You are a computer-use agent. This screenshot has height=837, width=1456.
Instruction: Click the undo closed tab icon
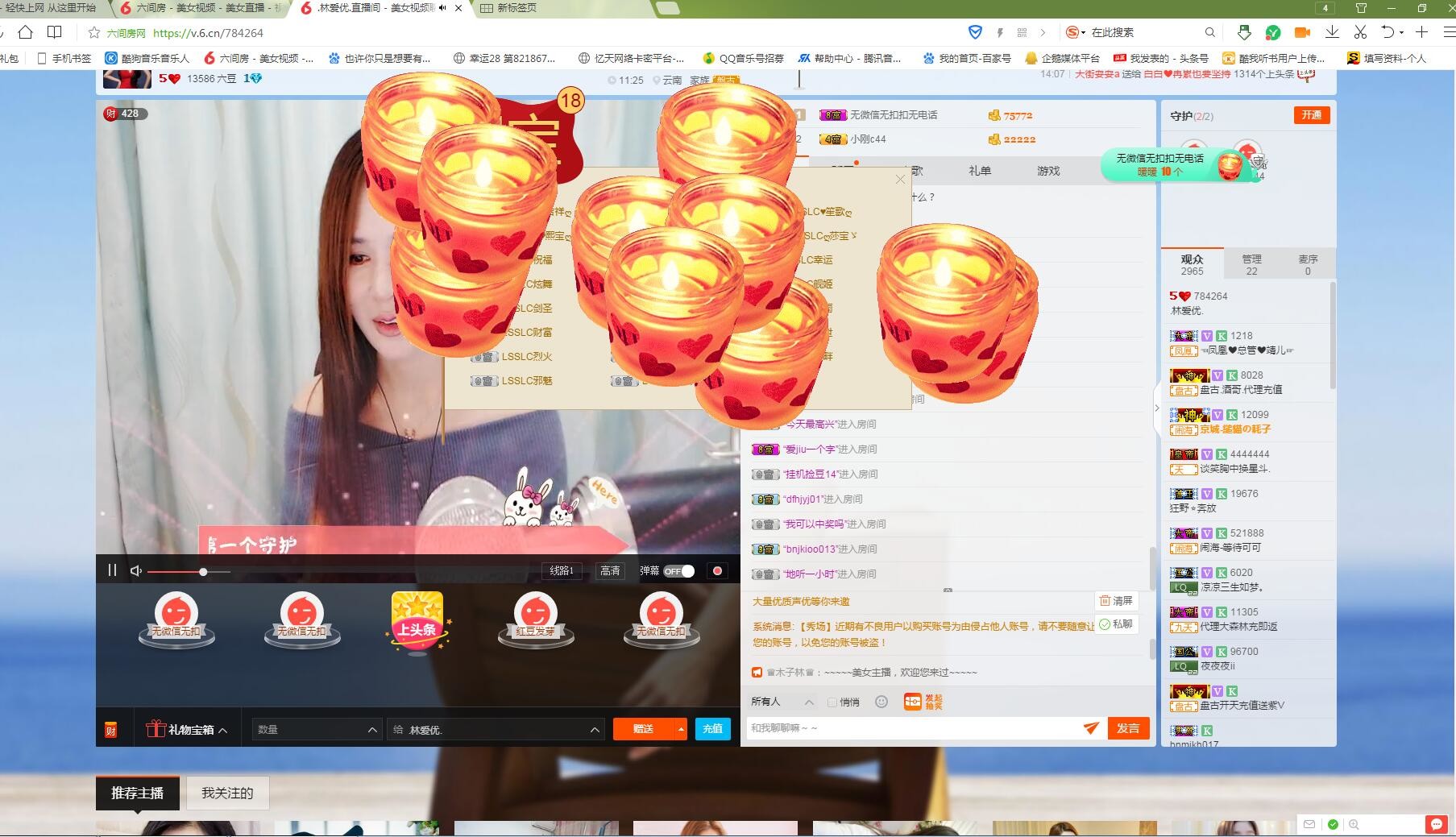pyautogui.click(x=1388, y=32)
